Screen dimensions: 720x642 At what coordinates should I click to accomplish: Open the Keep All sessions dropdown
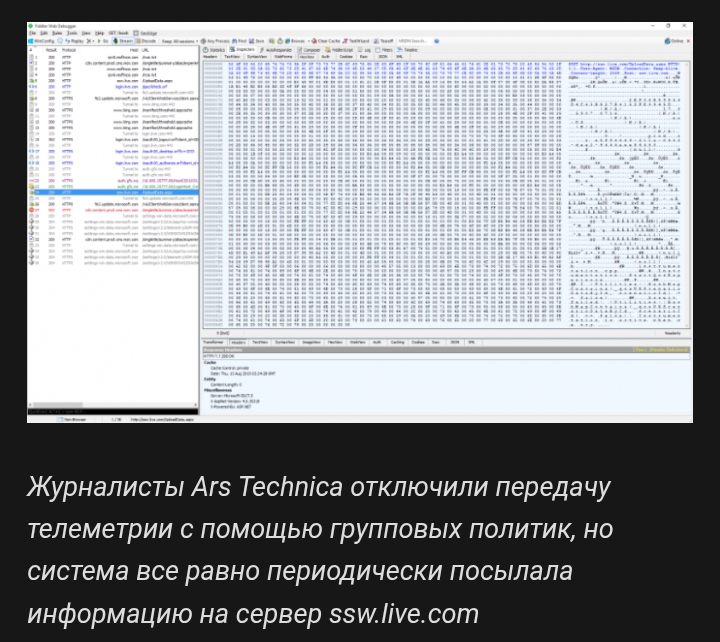click(180, 41)
